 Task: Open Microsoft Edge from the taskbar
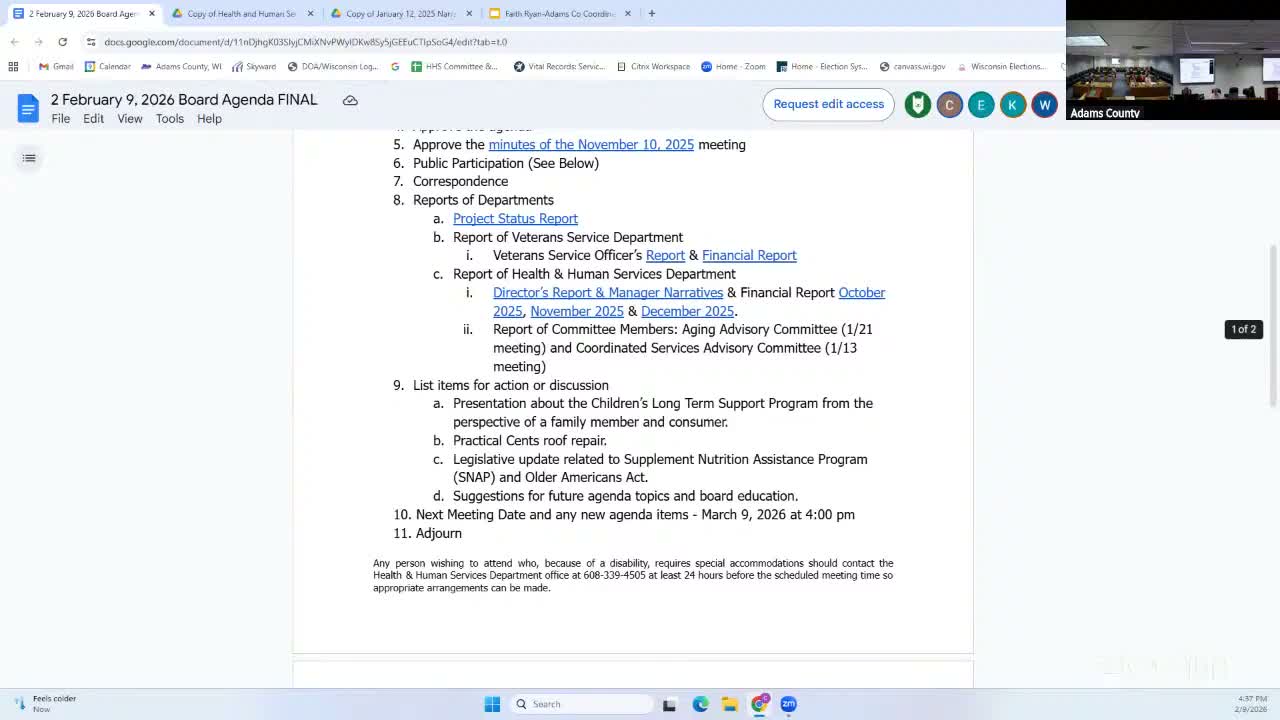click(700, 704)
